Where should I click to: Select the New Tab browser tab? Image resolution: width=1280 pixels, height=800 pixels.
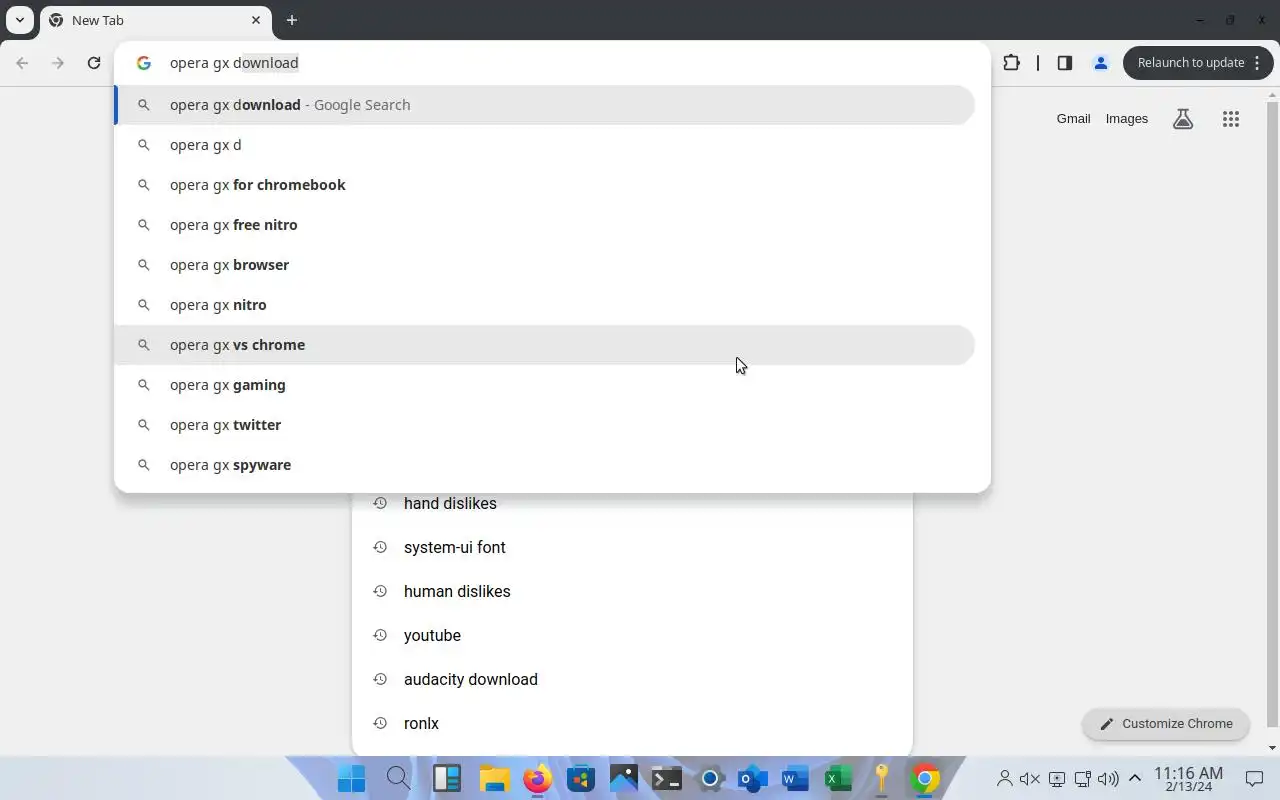click(x=155, y=20)
